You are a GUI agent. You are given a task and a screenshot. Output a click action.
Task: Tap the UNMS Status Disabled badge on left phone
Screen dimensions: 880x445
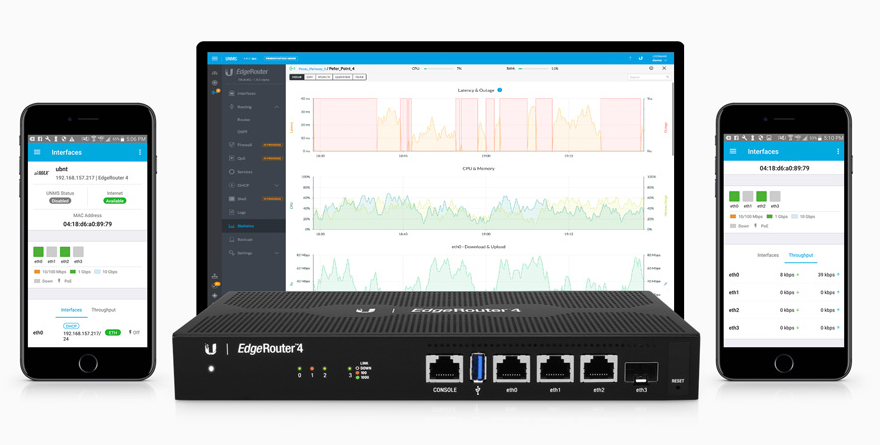click(60, 201)
